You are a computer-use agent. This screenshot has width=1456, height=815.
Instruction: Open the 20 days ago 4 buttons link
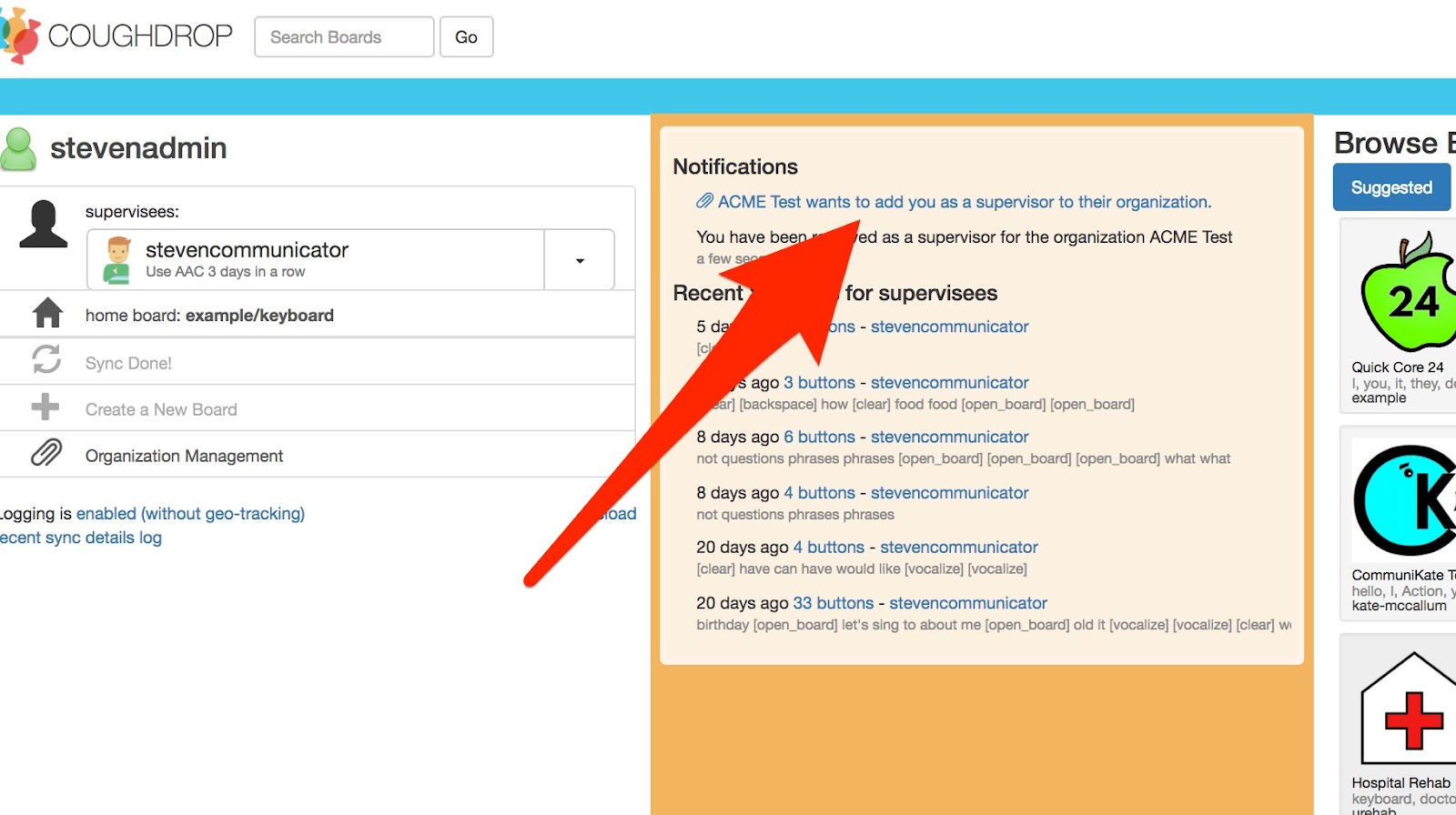828,548
